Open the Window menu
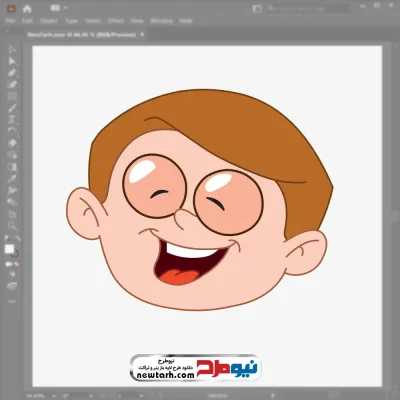 pos(162,21)
